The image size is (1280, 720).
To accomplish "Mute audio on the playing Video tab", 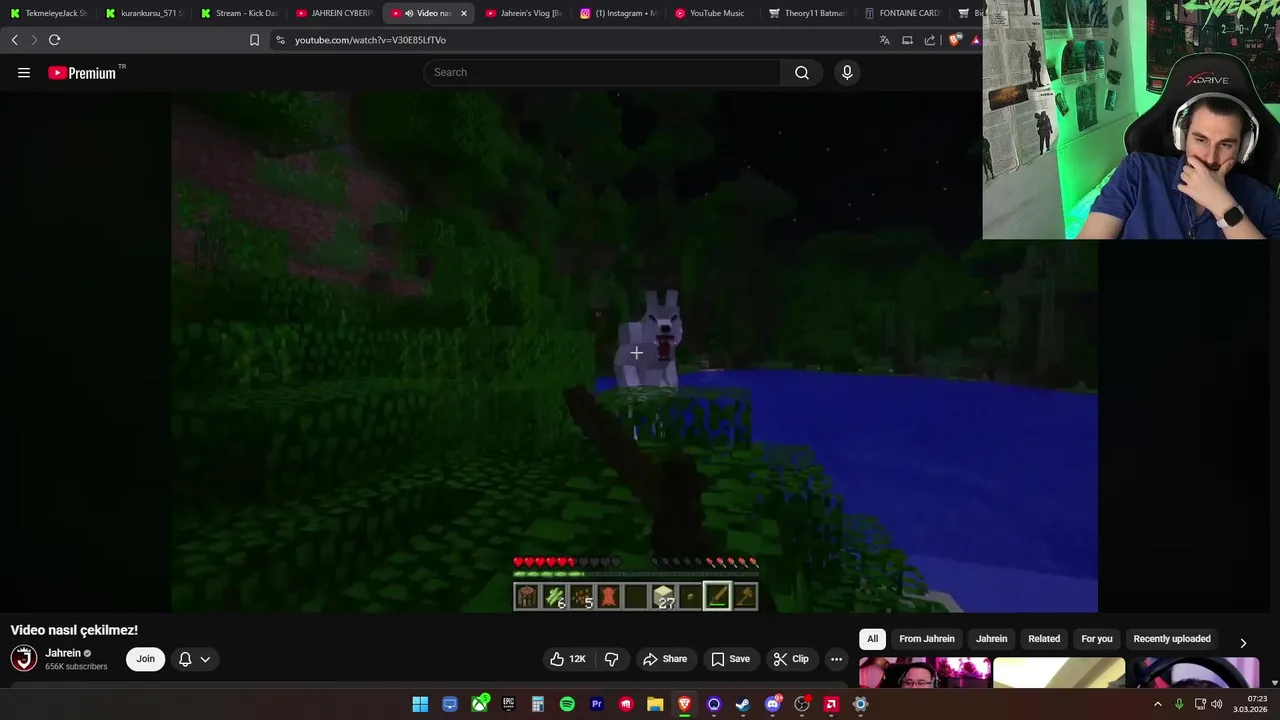I will click(409, 13).
